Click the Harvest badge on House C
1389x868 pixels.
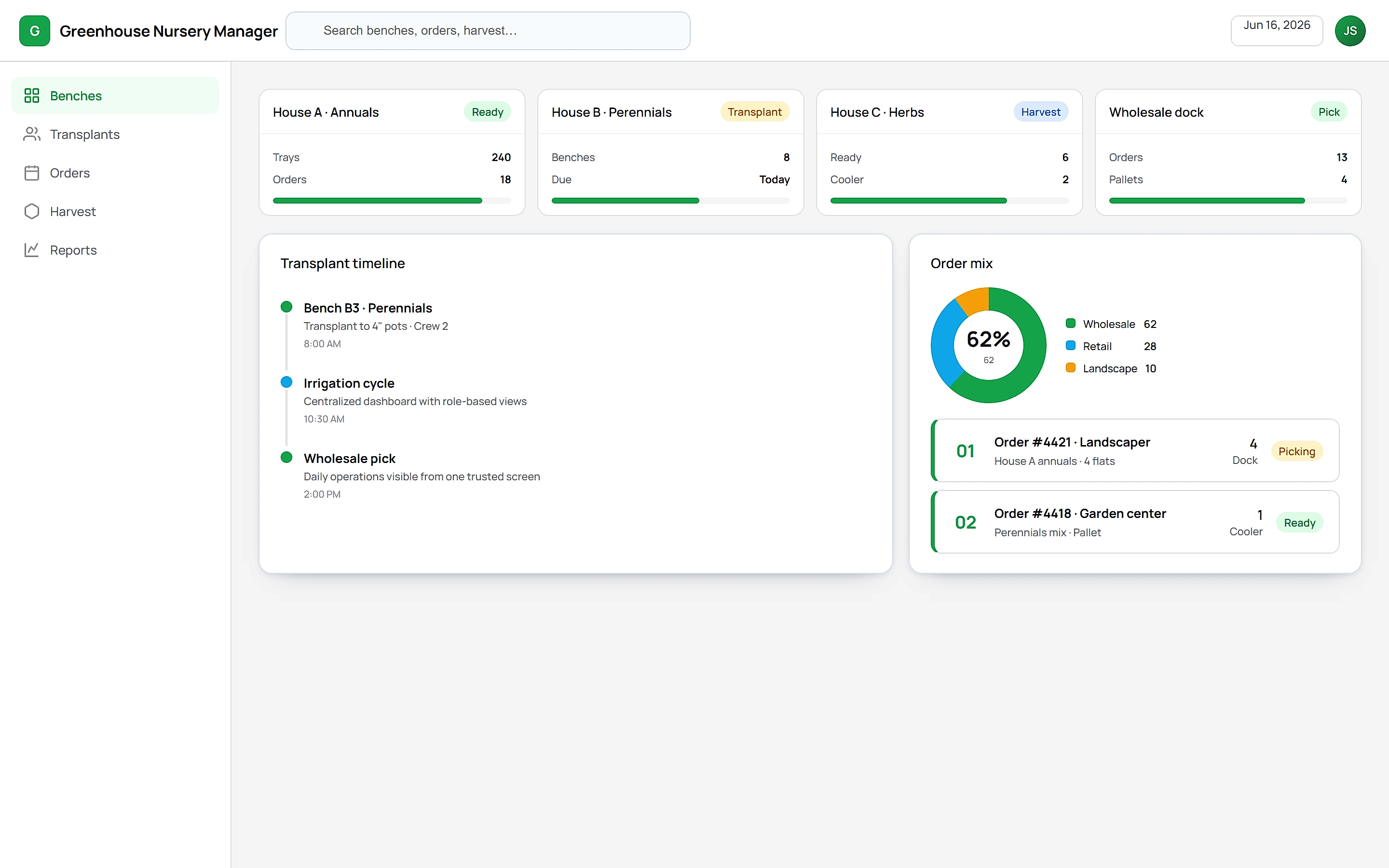(x=1041, y=112)
